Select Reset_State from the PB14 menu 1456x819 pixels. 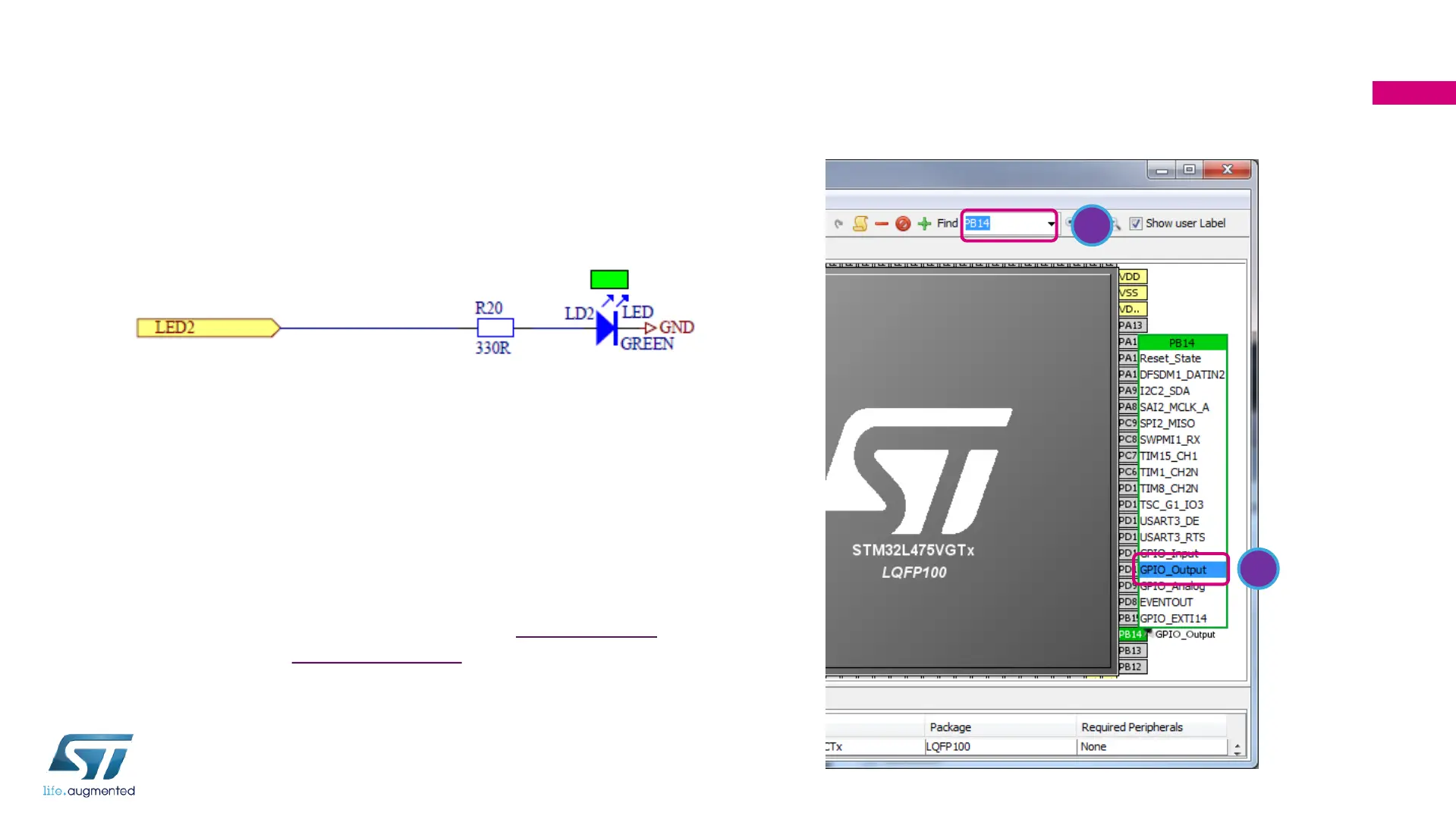point(1182,359)
